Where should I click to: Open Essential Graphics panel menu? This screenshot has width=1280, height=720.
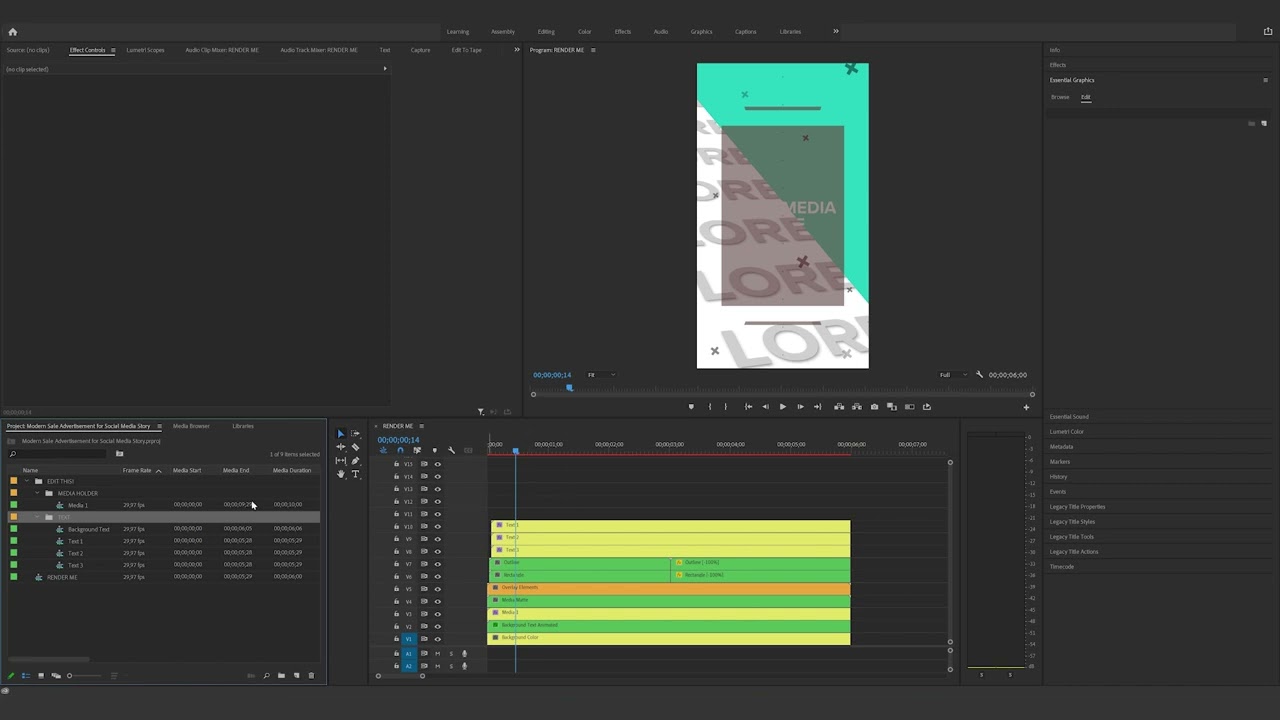point(1265,80)
